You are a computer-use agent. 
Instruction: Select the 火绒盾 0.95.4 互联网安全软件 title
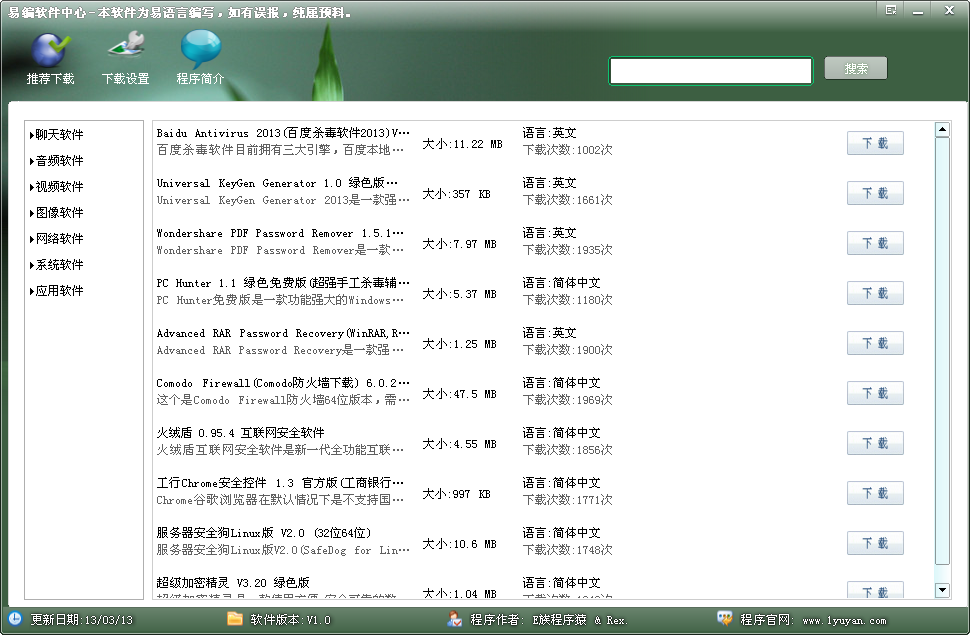pyautogui.click(x=240, y=433)
